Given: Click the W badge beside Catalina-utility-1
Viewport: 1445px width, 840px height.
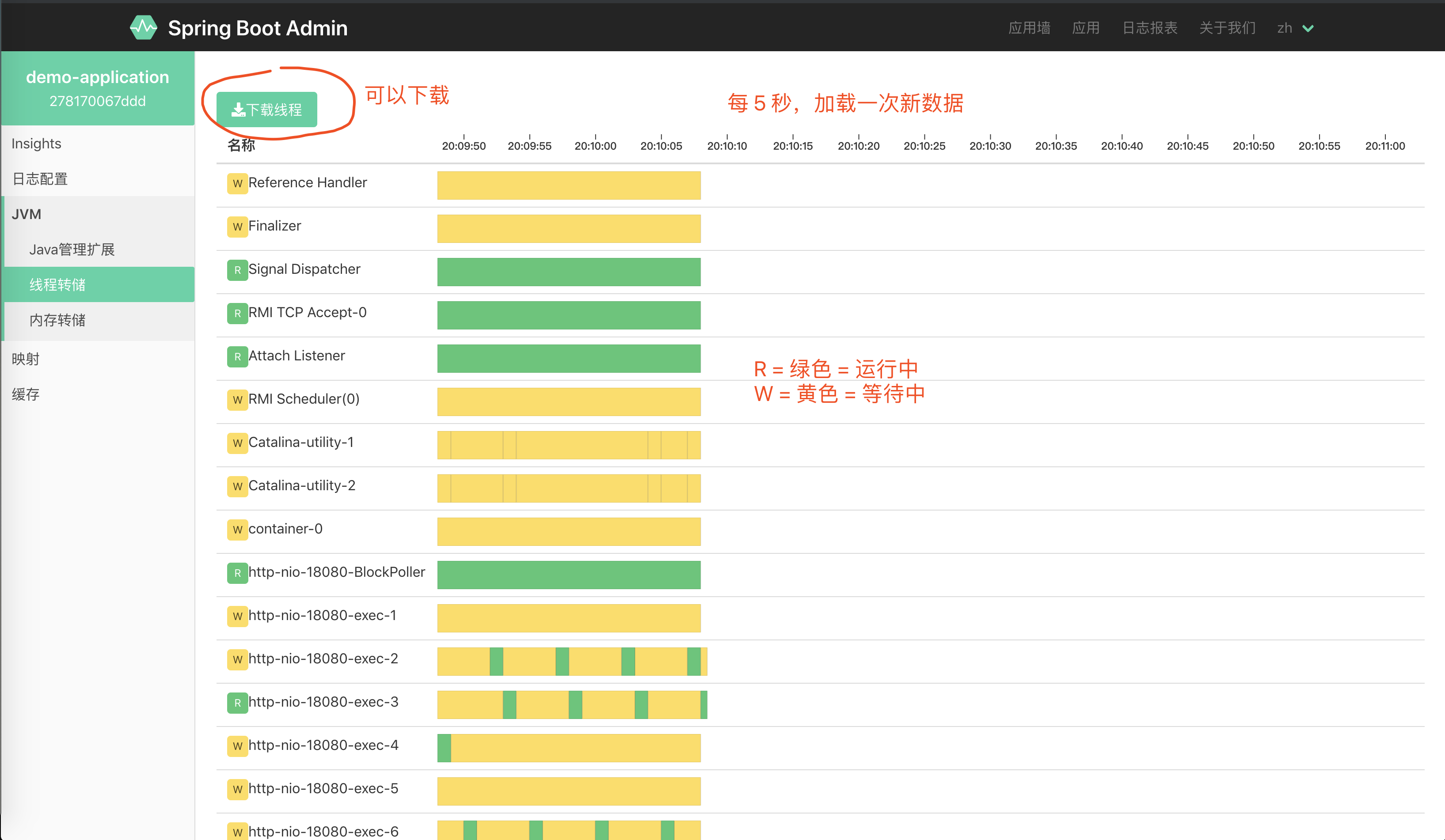Looking at the screenshot, I should tap(237, 443).
